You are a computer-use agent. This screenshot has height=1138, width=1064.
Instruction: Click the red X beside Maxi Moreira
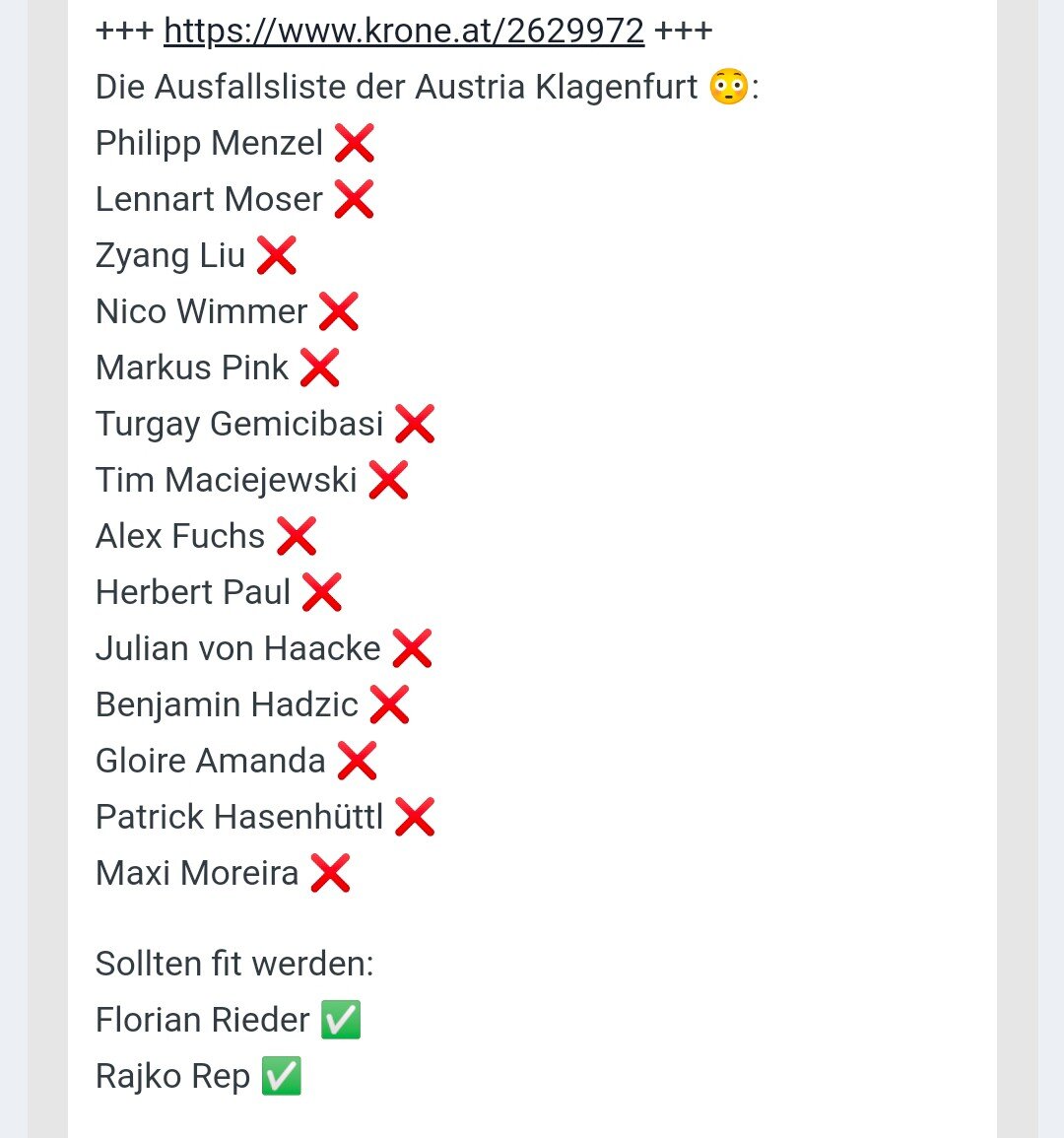click(x=330, y=873)
